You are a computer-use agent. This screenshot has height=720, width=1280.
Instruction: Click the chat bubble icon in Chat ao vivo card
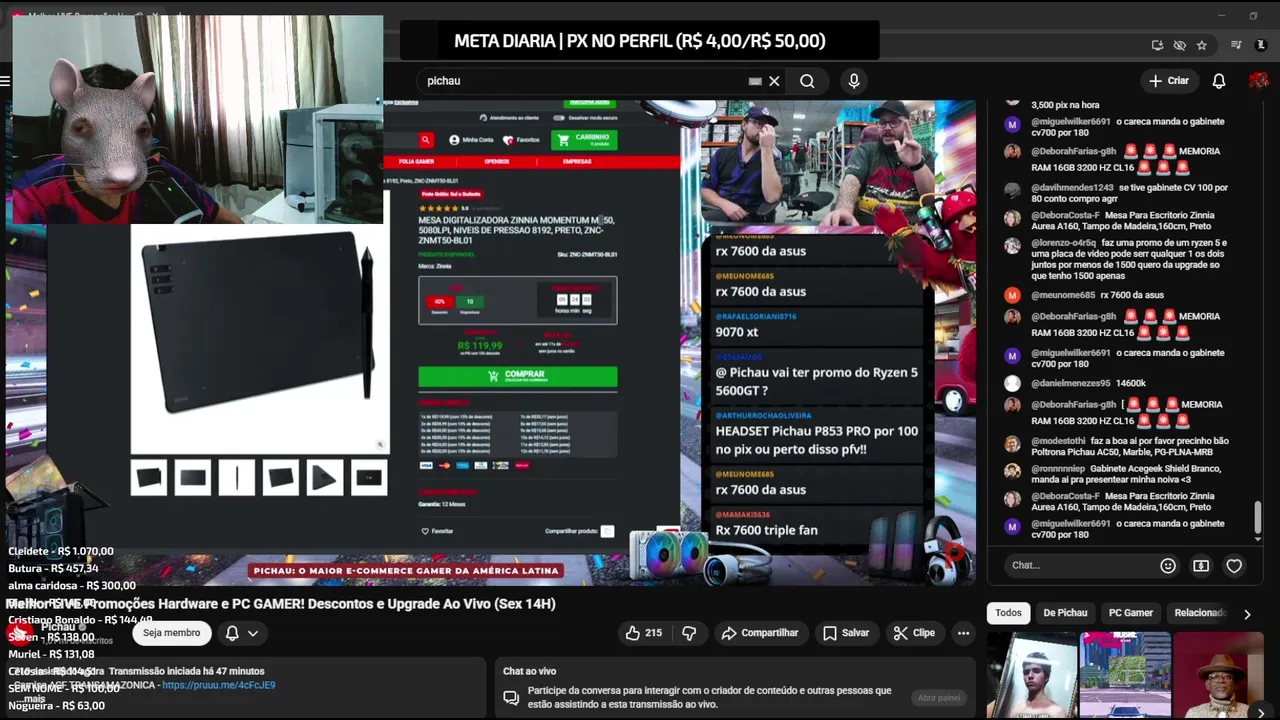[x=511, y=697]
